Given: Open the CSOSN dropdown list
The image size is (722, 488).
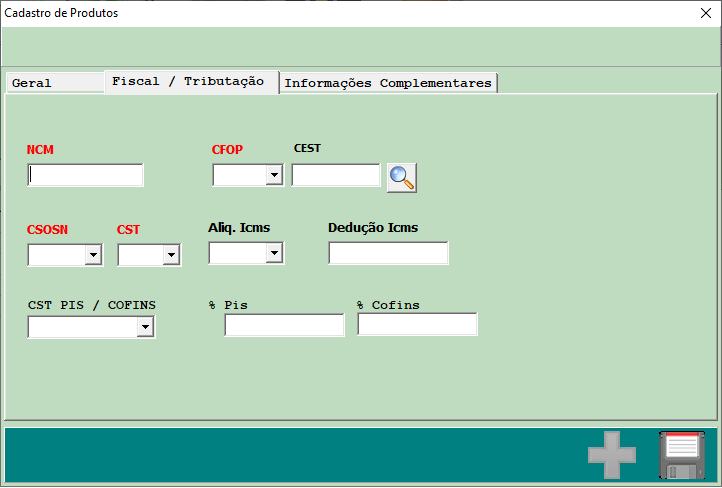Looking at the screenshot, I should (x=93, y=256).
